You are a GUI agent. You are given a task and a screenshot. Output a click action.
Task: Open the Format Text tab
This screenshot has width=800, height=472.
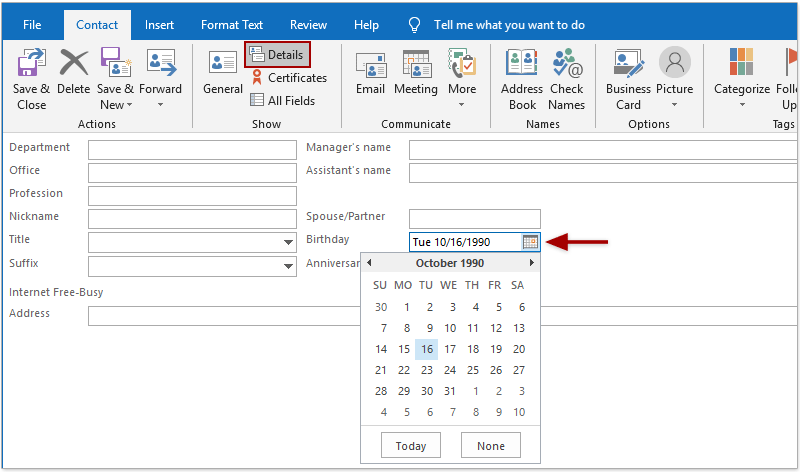click(x=232, y=25)
